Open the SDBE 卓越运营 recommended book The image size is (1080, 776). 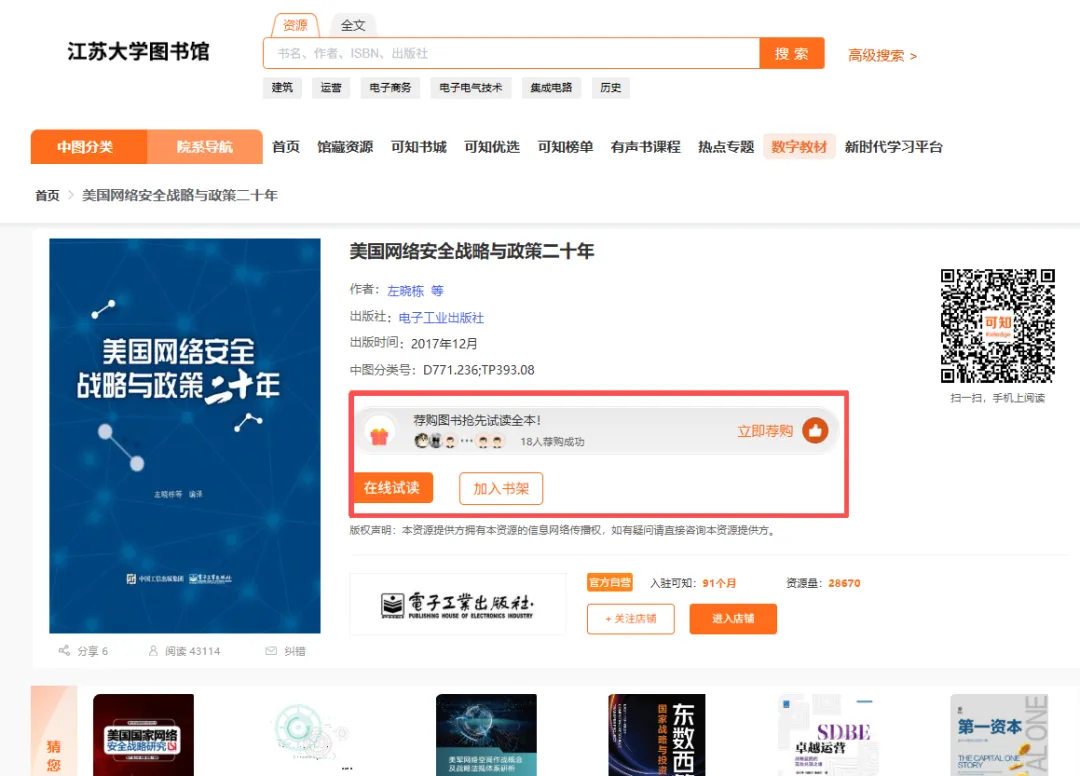[828, 735]
